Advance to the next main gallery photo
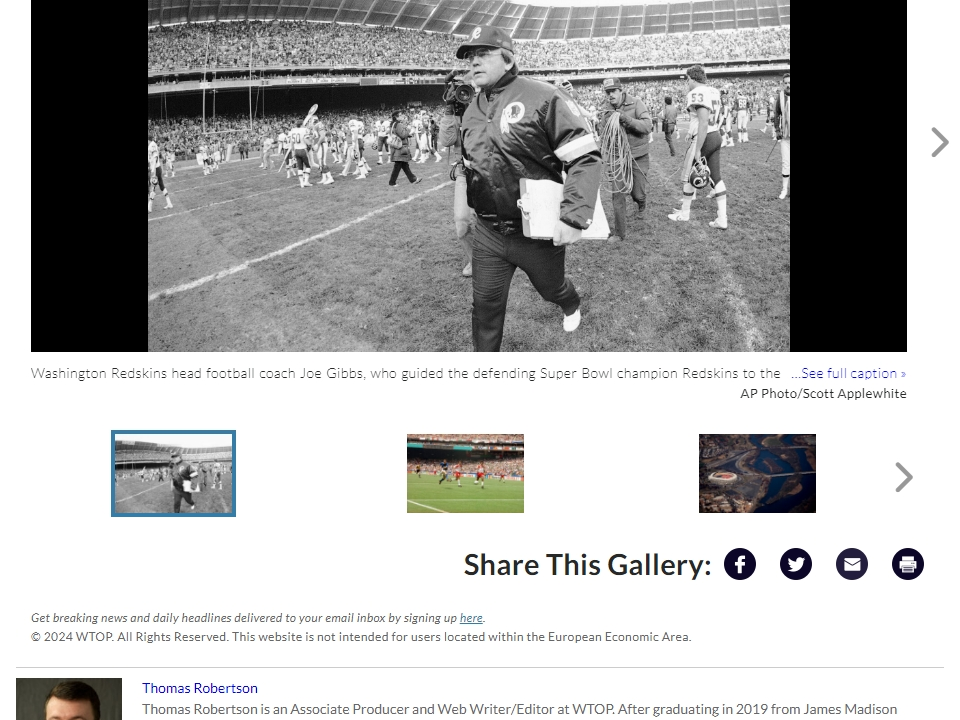 point(939,142)
